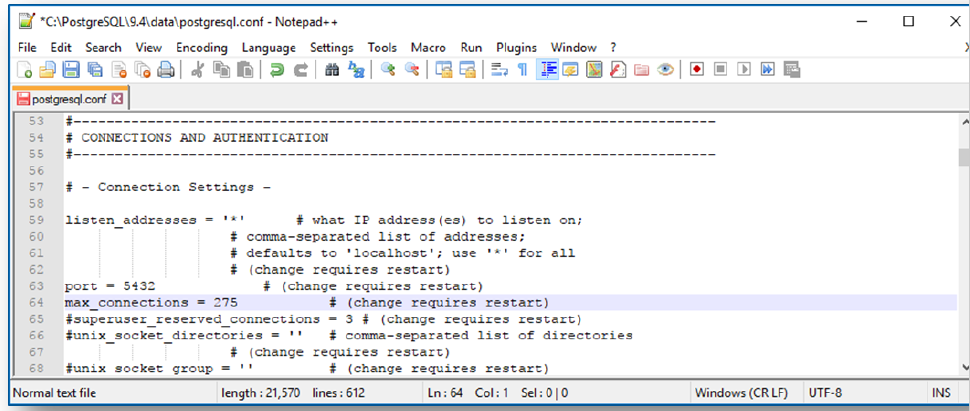Open the Encoding menu
The image size is (970, 411).
click(201, 47)
